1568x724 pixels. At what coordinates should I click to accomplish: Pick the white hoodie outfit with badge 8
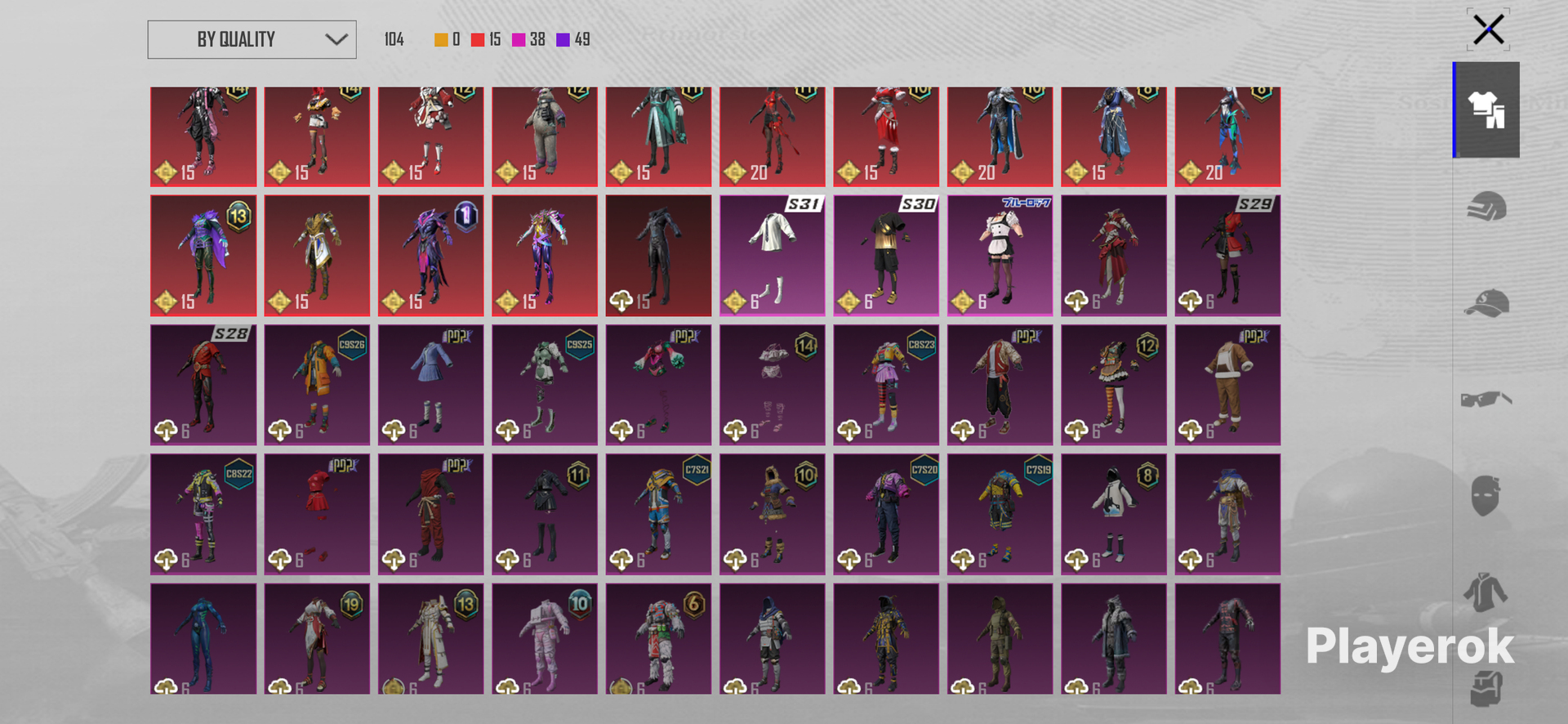1114,514
